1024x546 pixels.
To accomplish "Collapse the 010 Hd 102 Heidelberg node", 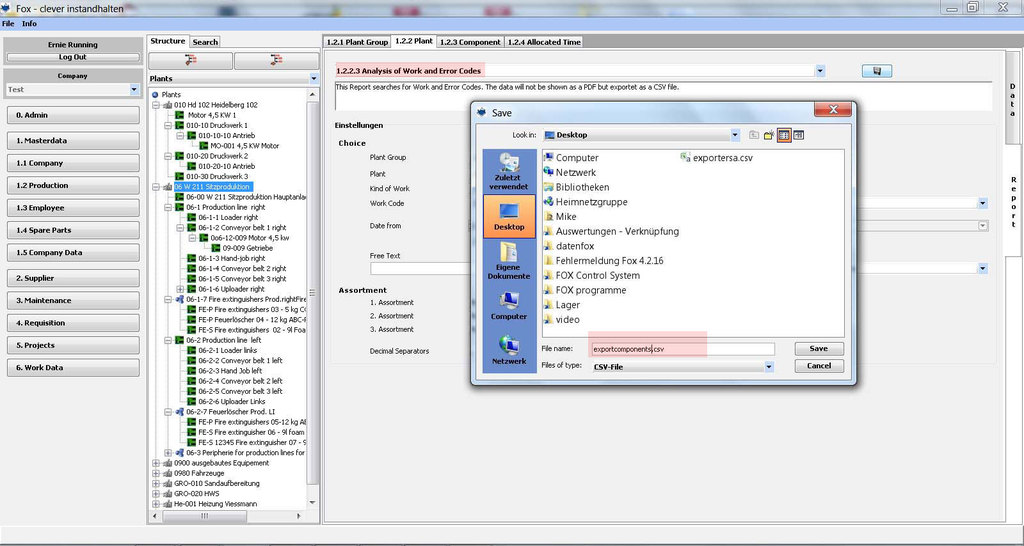I will point(156,105).
